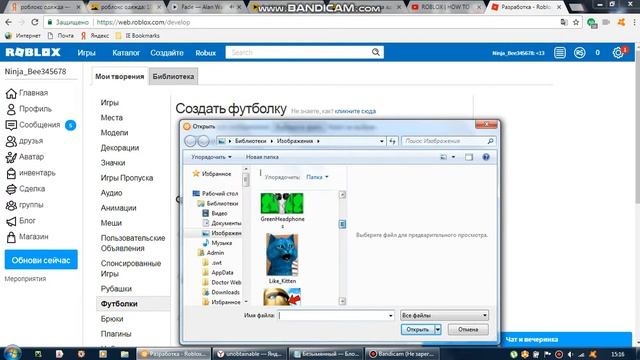Open Robux in Roblox header
640x360 pixels.
(x=205, y=53)
